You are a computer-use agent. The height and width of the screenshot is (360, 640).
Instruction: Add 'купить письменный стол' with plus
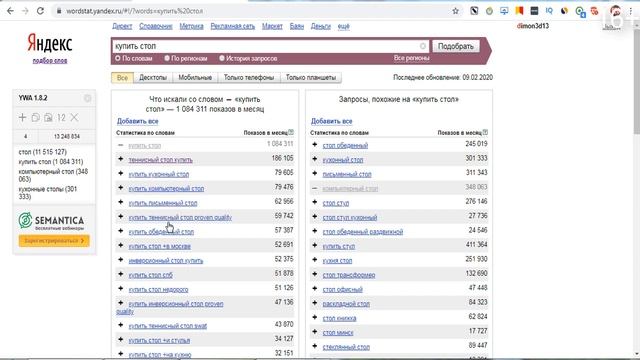[x=120, y=202]
